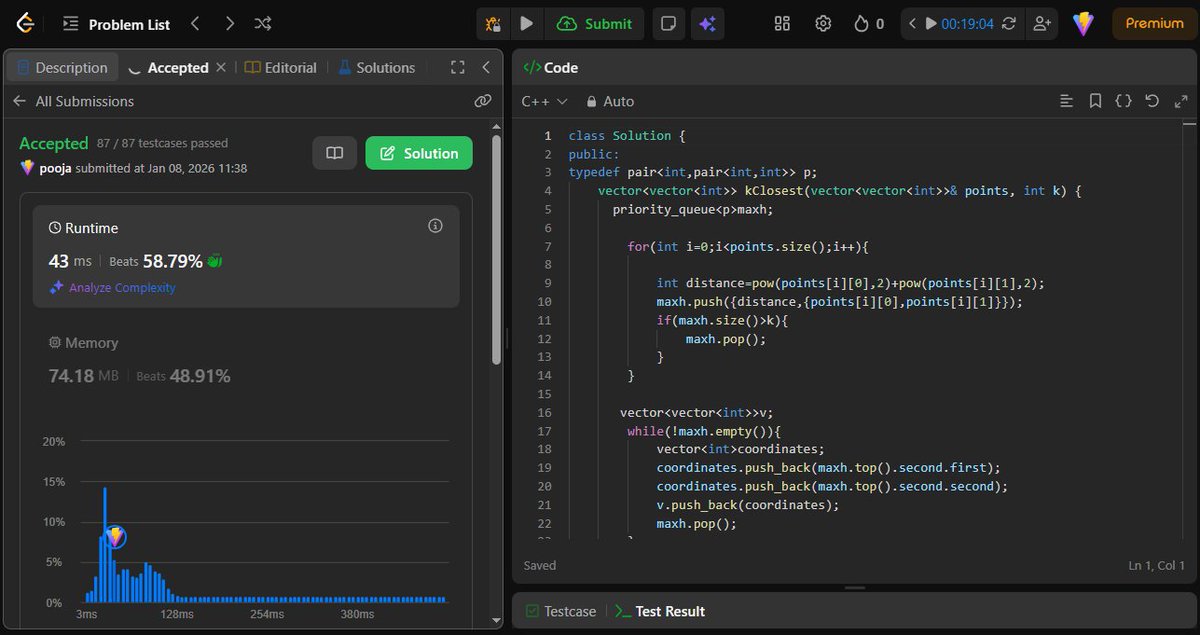Viewport: 1200px width, 635px height.
Task: Open the profile avatar menu
Action: [1084, 24]
